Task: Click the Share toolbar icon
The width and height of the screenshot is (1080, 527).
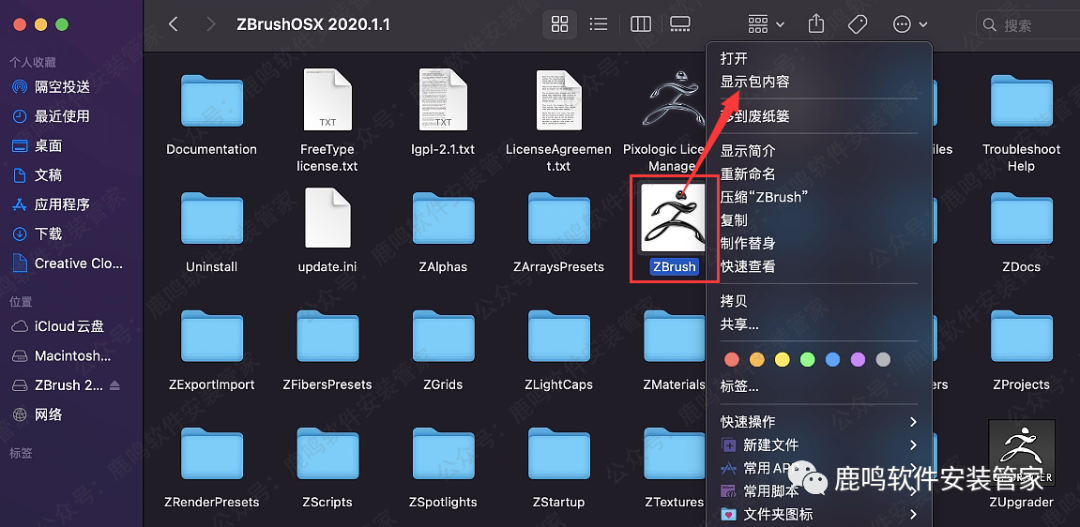Action: [x=816, y=25]
